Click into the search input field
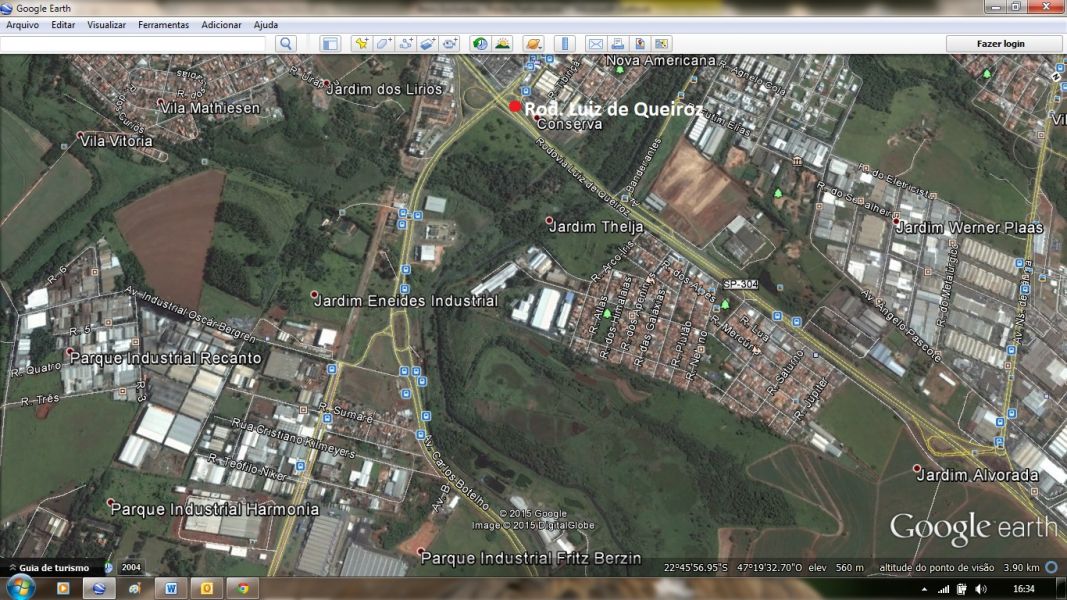 point(135,44)
